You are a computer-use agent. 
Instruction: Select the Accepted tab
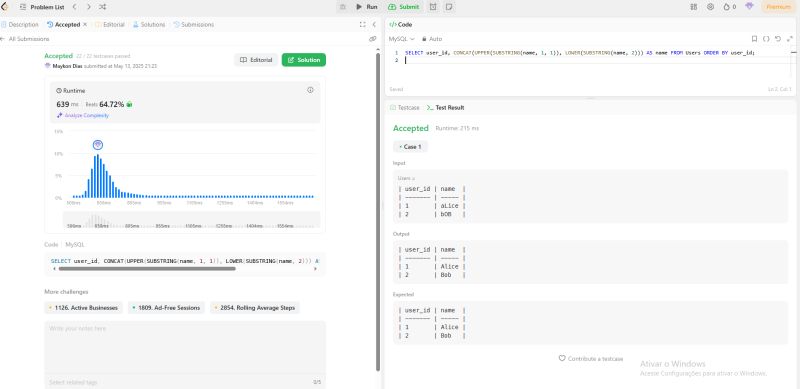tap(64, 25)
